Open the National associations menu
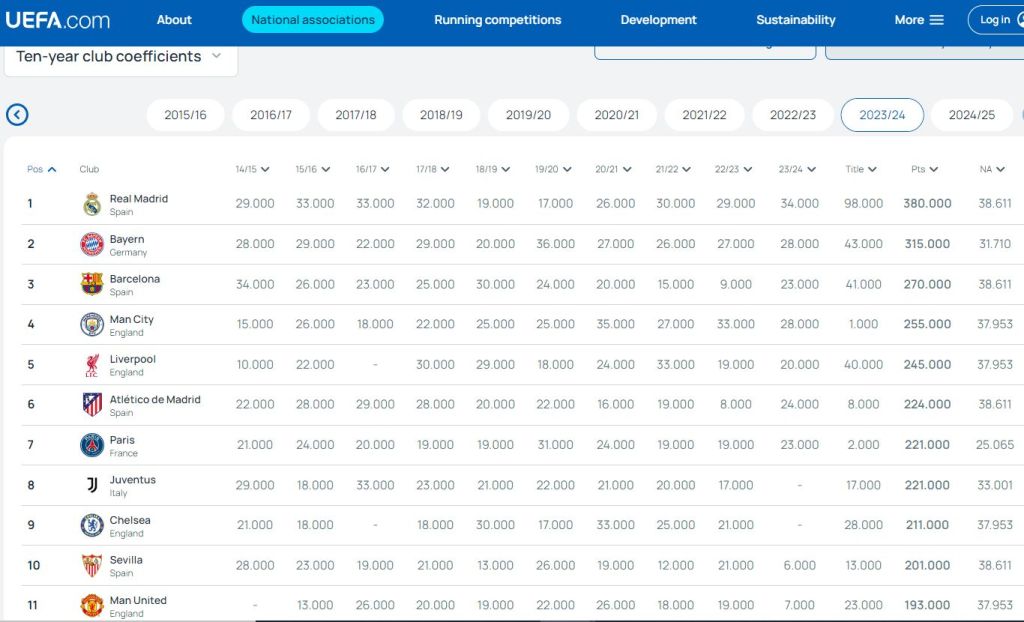 tap(313, 20)
